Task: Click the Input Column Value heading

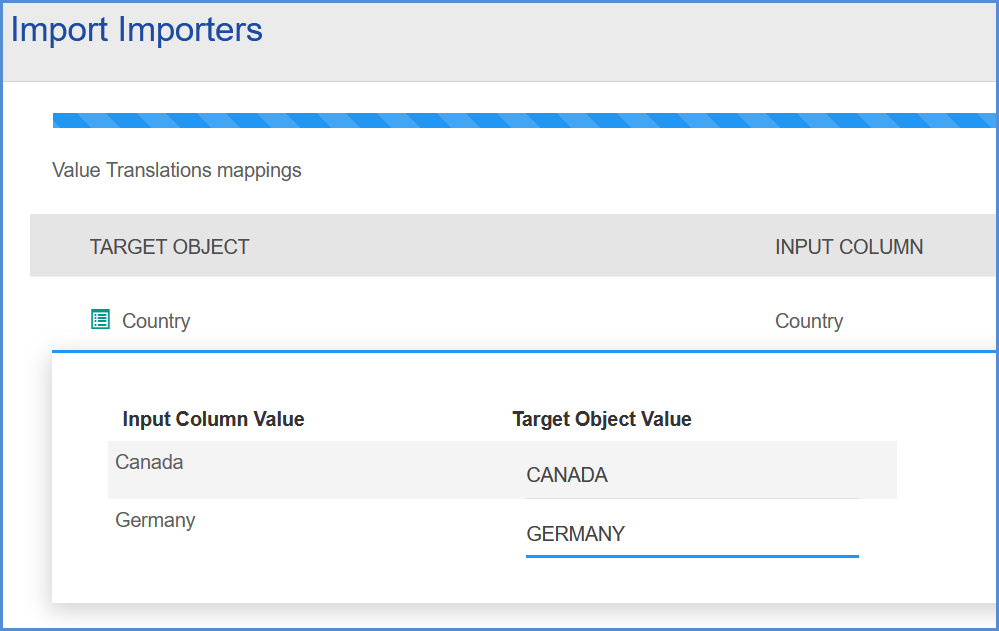Action: click(213, 419)
